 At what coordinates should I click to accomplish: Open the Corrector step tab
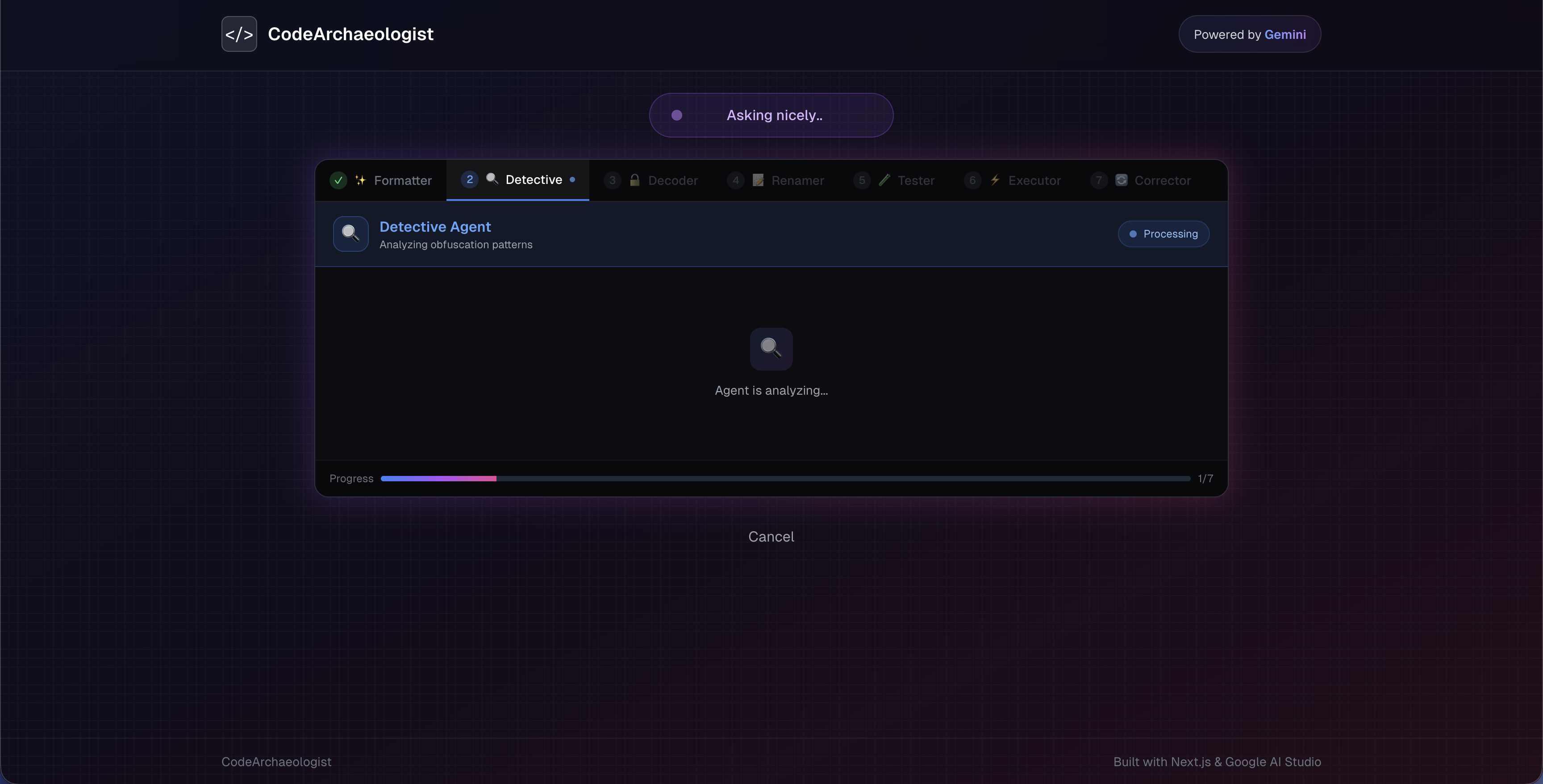click(1161, 180)
